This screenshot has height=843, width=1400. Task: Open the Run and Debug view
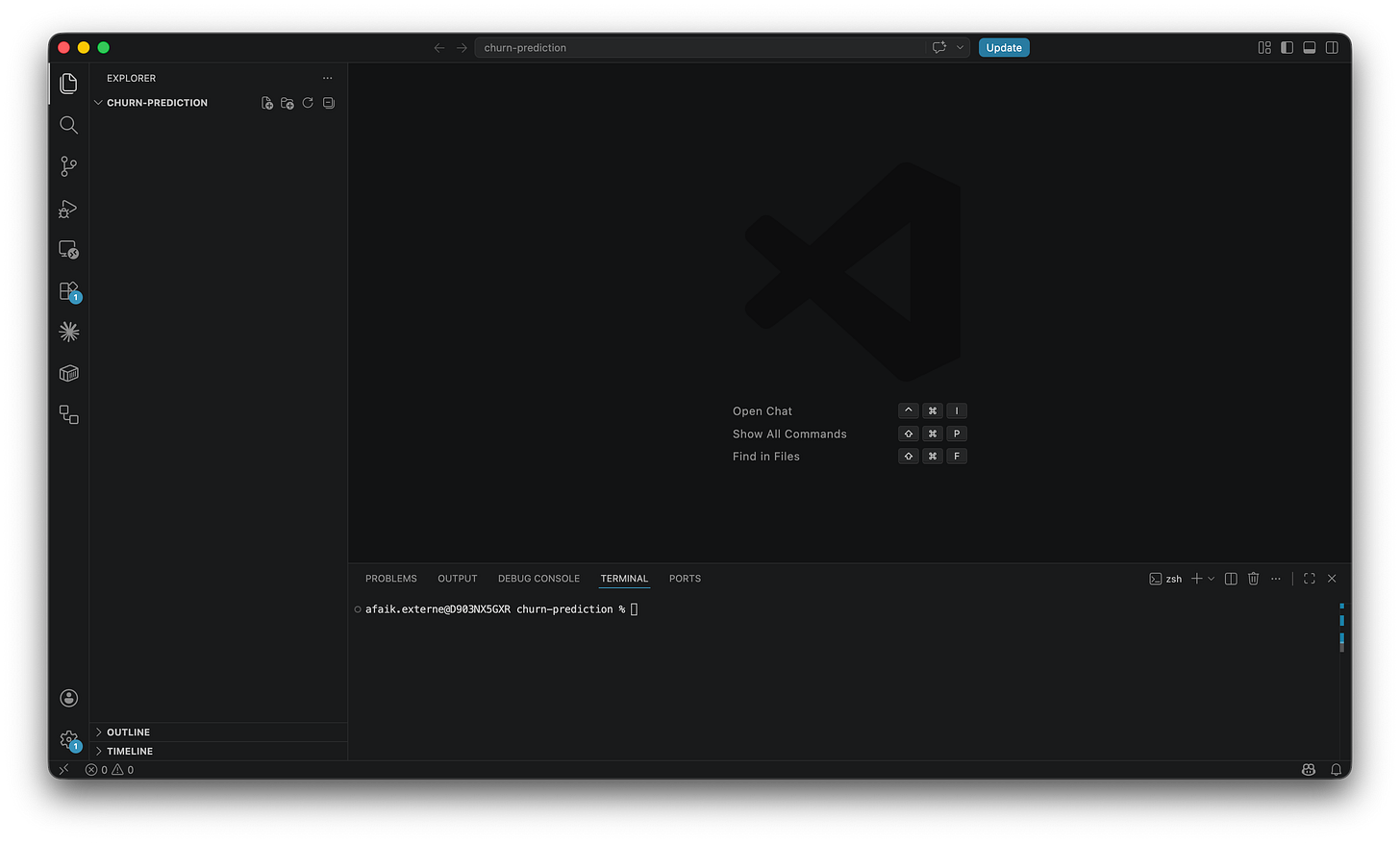(68, 209)
